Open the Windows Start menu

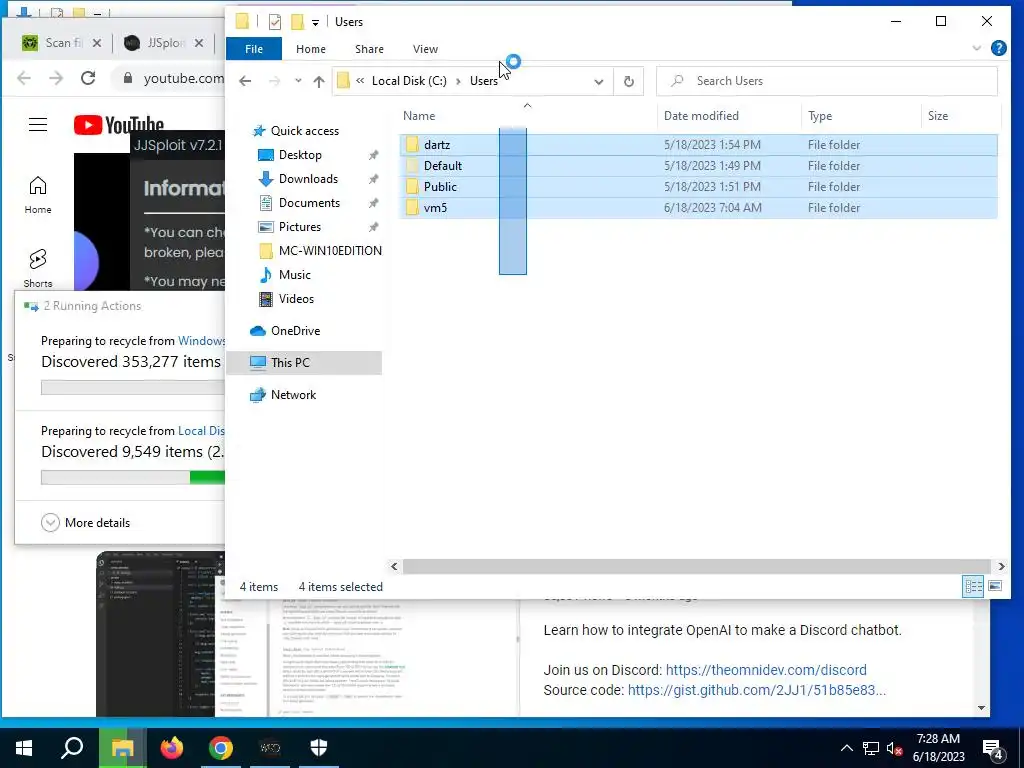point(24,748)
